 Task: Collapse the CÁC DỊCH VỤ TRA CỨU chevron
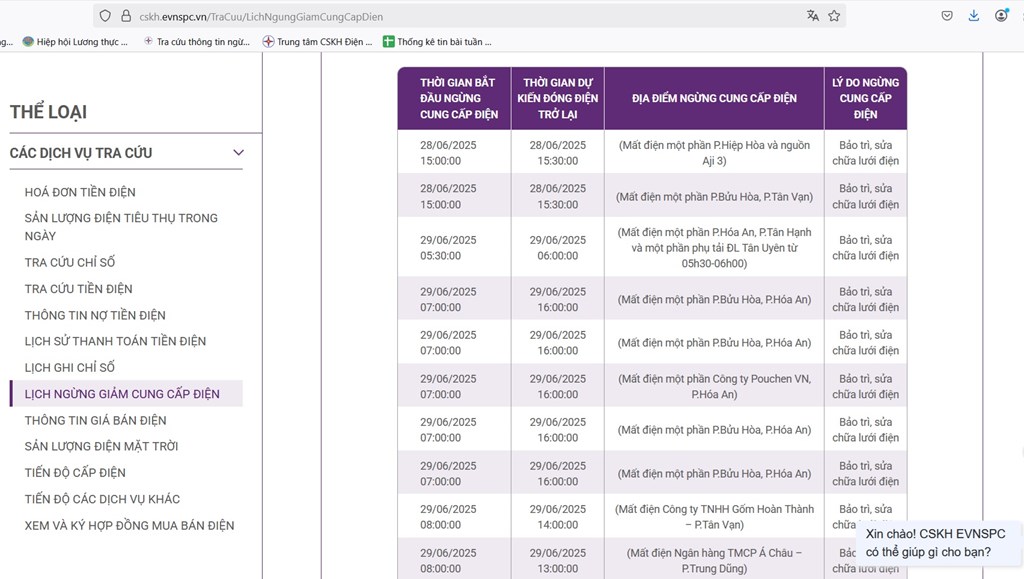point(238,153)
